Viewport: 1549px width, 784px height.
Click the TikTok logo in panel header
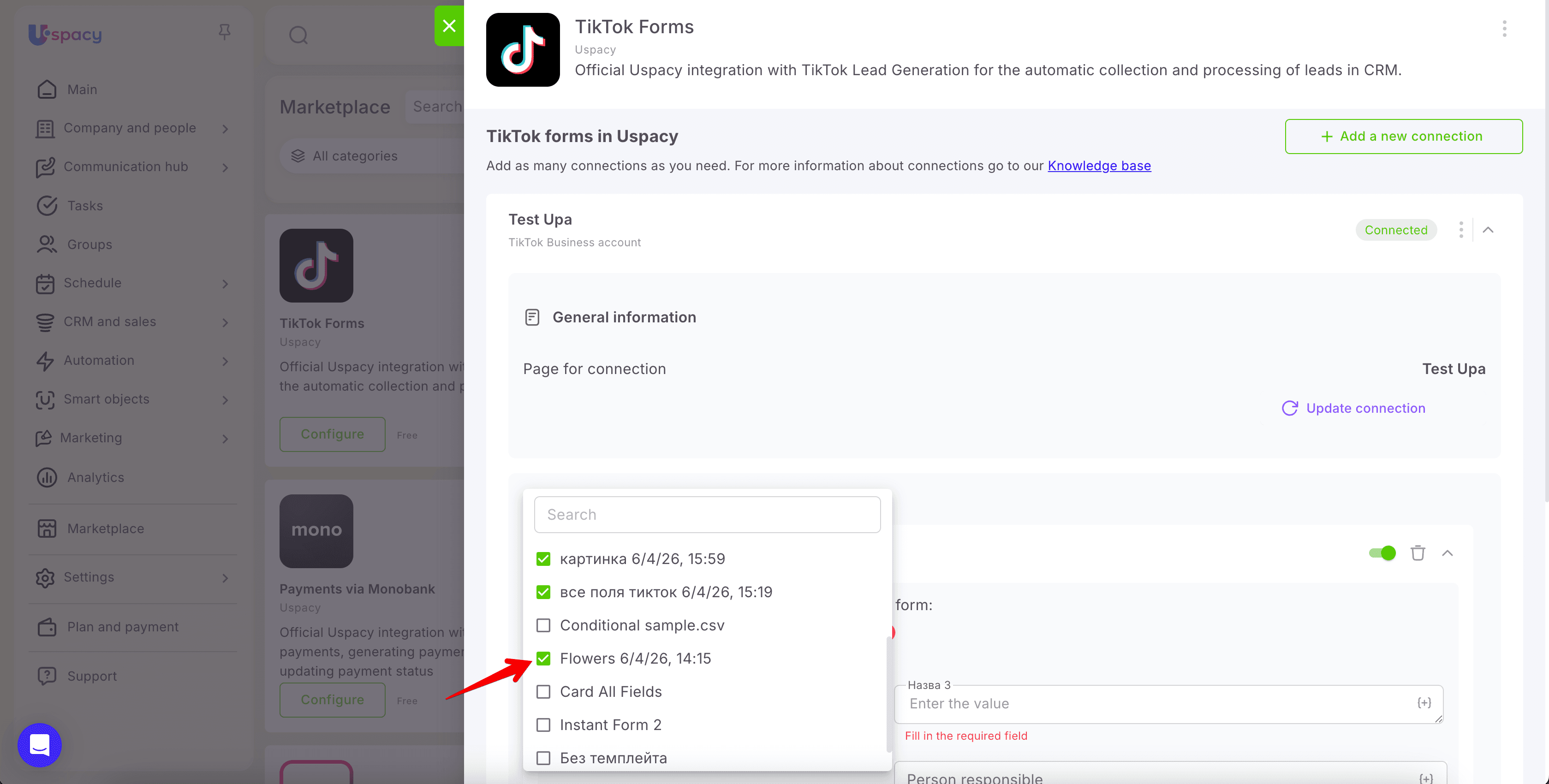(523, 50)
